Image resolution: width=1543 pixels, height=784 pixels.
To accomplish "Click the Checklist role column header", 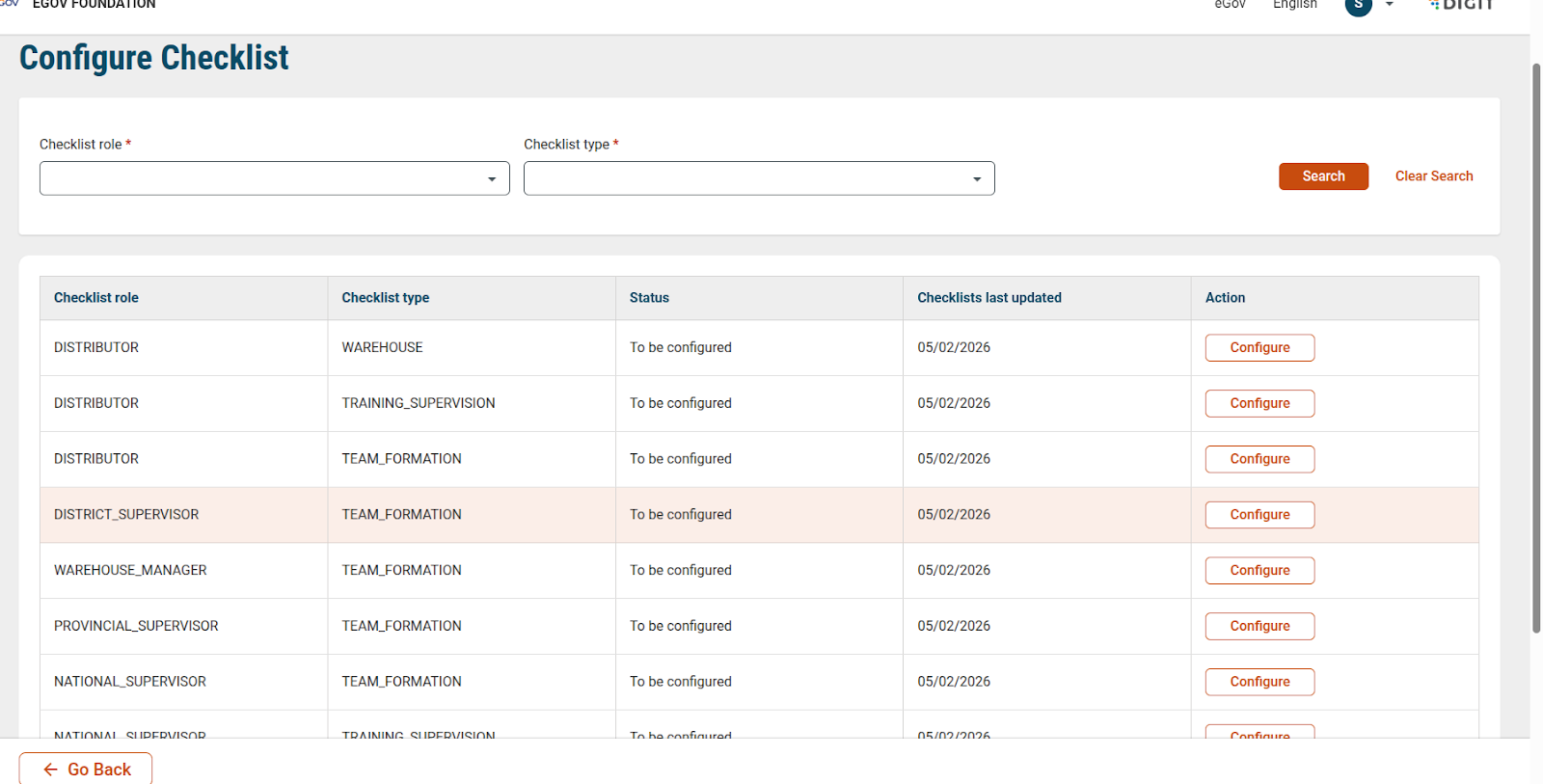I will click(x=96, y=298).
